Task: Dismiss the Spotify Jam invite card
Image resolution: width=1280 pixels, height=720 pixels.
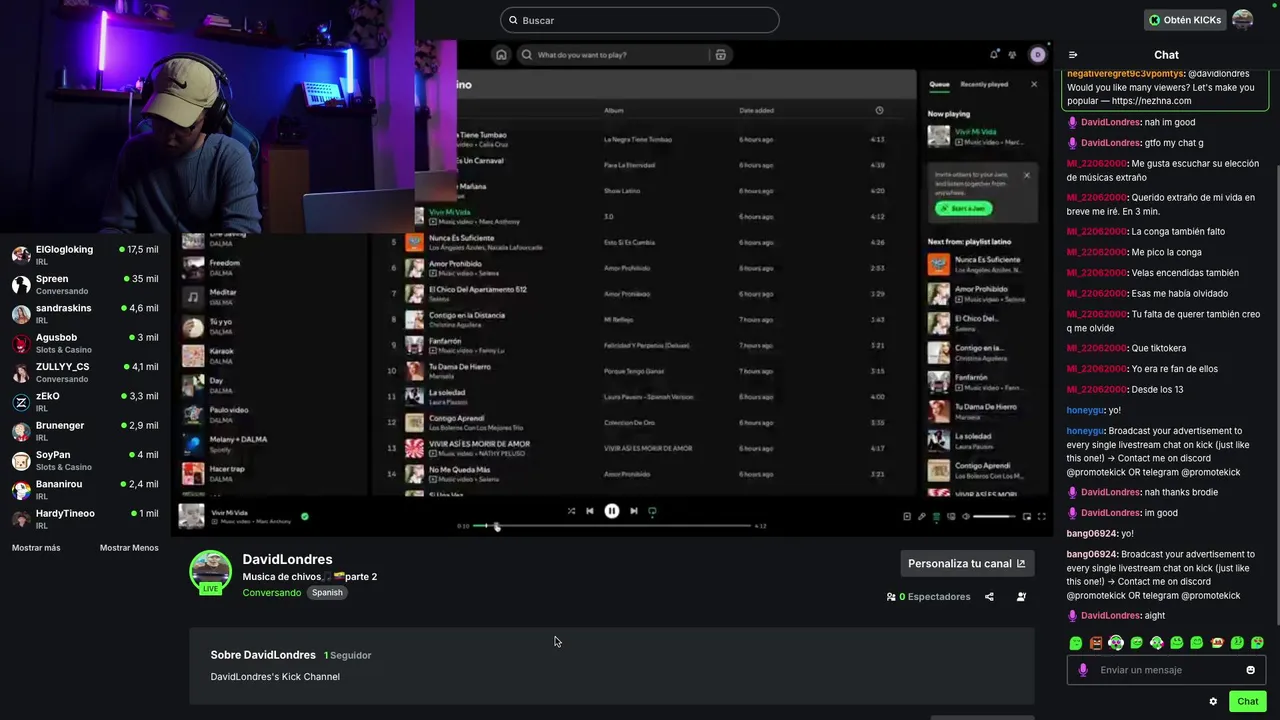Action: (x=1026, y=175)
